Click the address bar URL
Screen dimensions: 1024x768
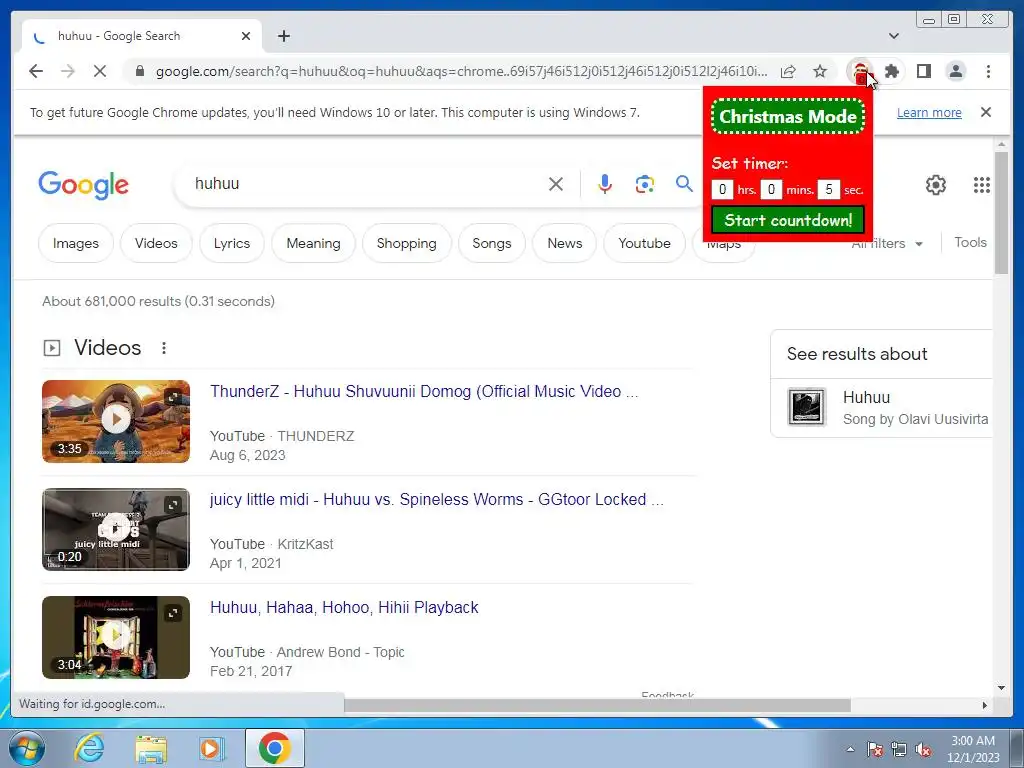click(461, 71)
